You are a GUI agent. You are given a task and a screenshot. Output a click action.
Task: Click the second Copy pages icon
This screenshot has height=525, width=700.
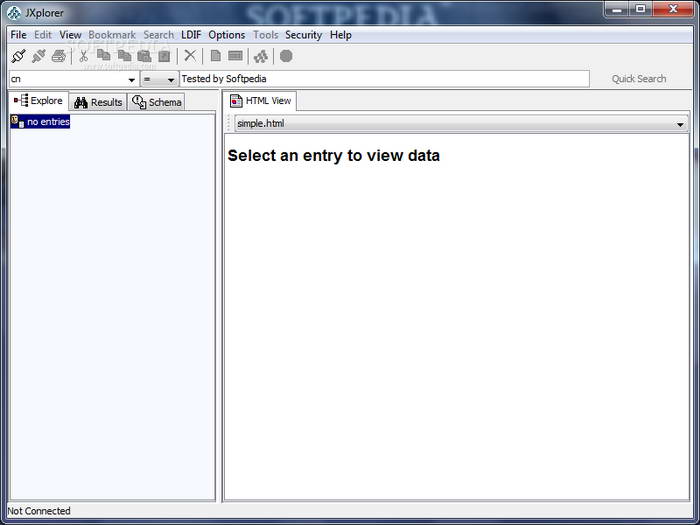(x=124, y=56)
